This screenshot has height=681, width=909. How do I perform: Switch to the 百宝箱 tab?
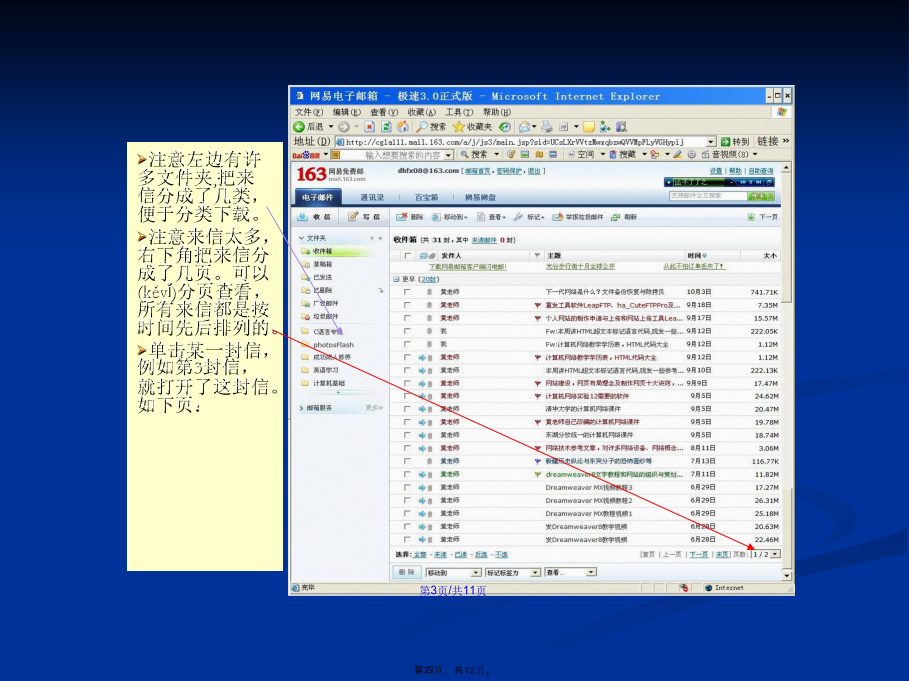point(426,198)
